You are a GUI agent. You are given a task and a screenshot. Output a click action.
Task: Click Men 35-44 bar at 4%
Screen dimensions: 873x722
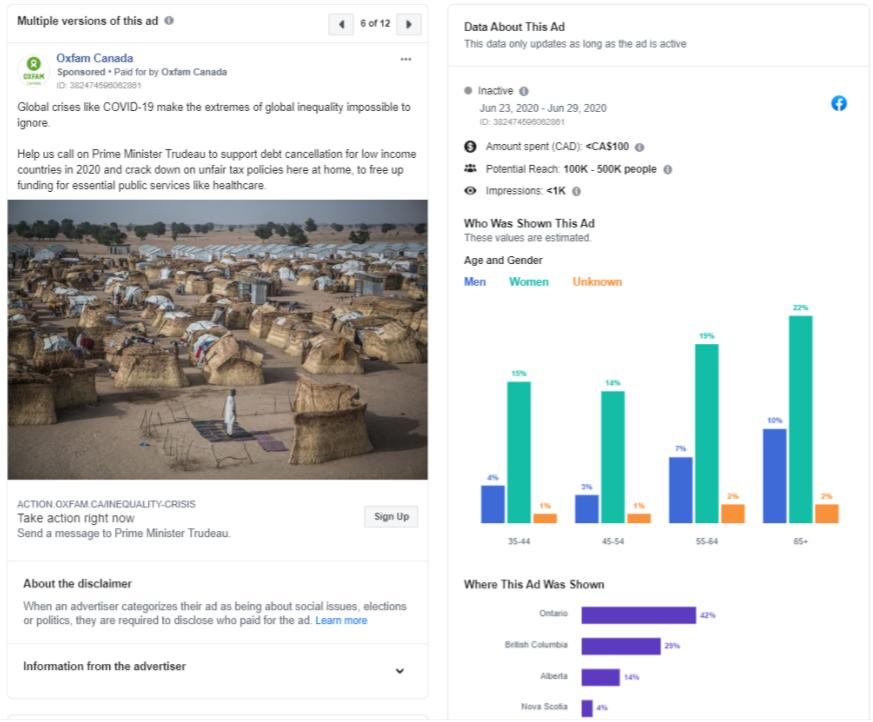[493, 504]
